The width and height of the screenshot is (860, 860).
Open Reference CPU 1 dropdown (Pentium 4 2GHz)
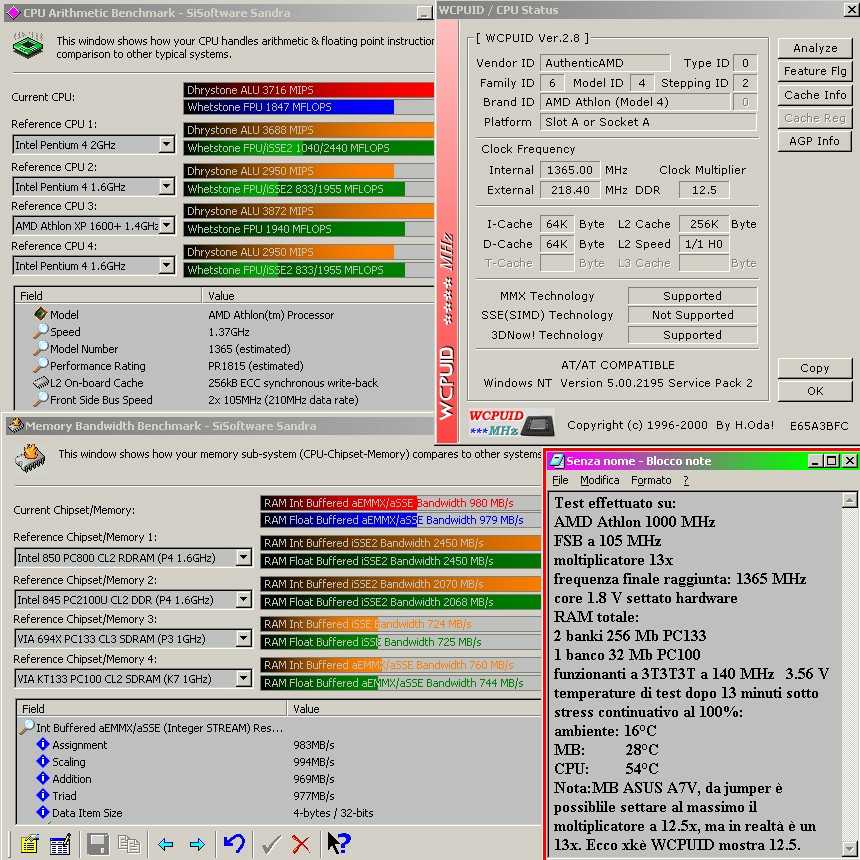166,144
